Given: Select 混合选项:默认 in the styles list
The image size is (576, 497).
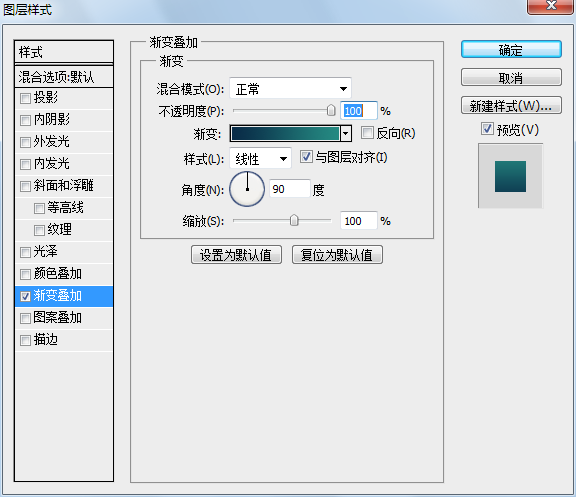Looking at the screenshot, I should pos(64,77).
